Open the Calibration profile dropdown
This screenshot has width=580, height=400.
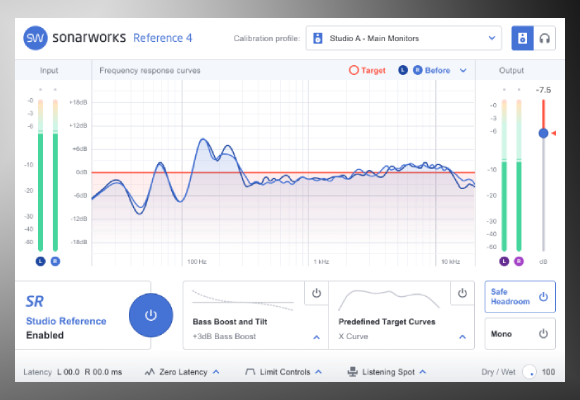[404, 38]
